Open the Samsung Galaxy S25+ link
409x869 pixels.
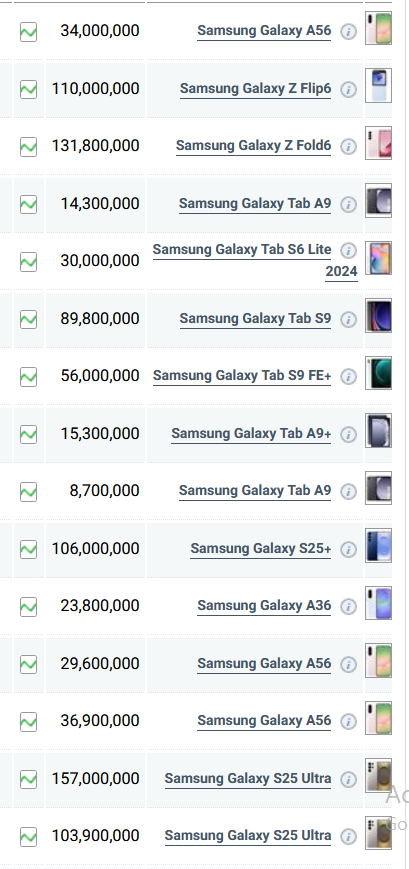click(x=260, y=549)
